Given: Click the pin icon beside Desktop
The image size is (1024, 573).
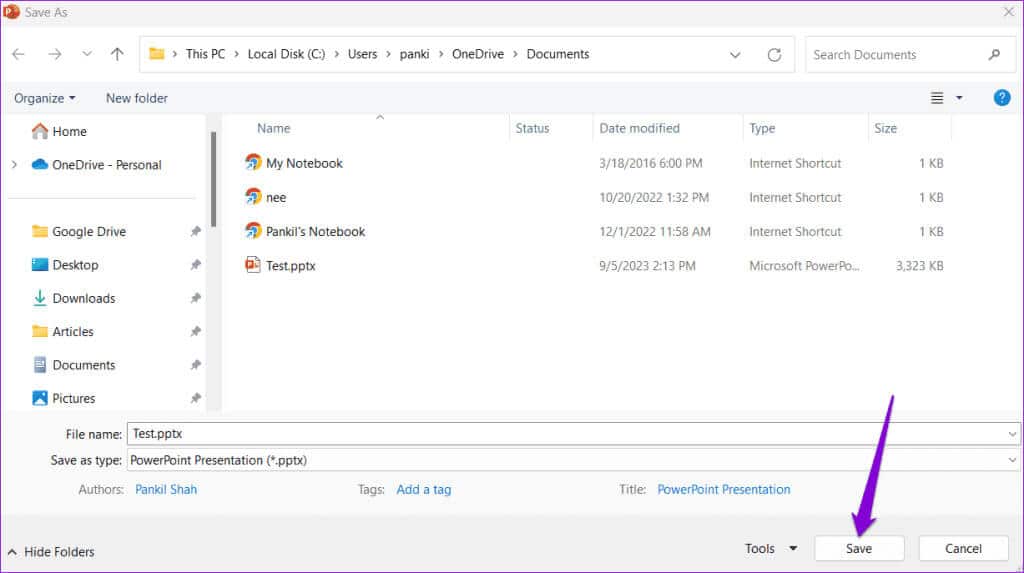Looking at the screenshot, I should (x=195, y=265).
